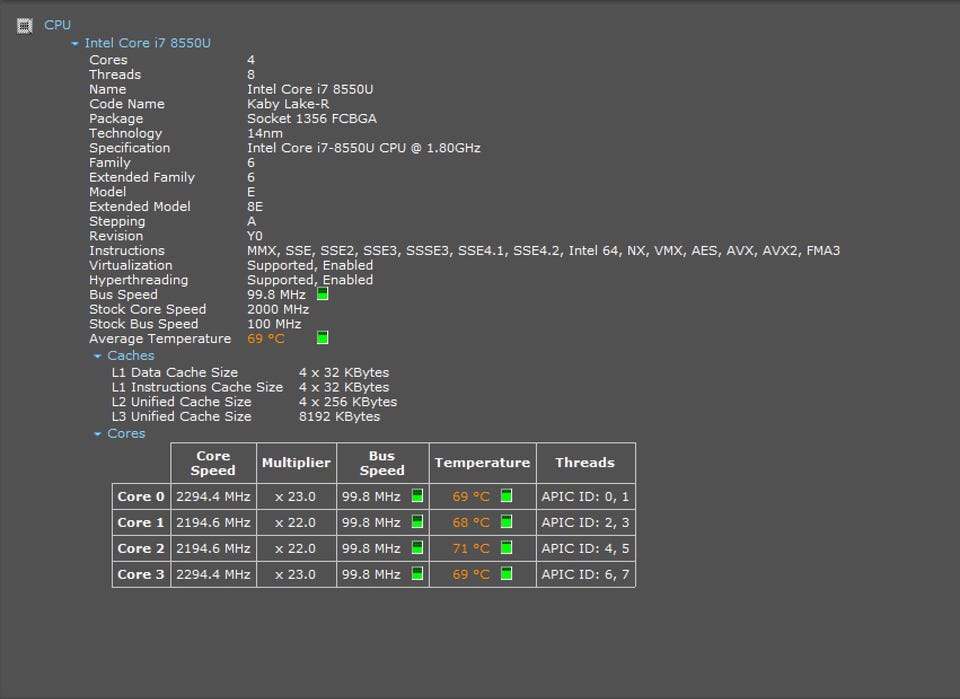Click the 69 °C average temperature value
Viewport: 960px width, 699px height.
(266, 339)
